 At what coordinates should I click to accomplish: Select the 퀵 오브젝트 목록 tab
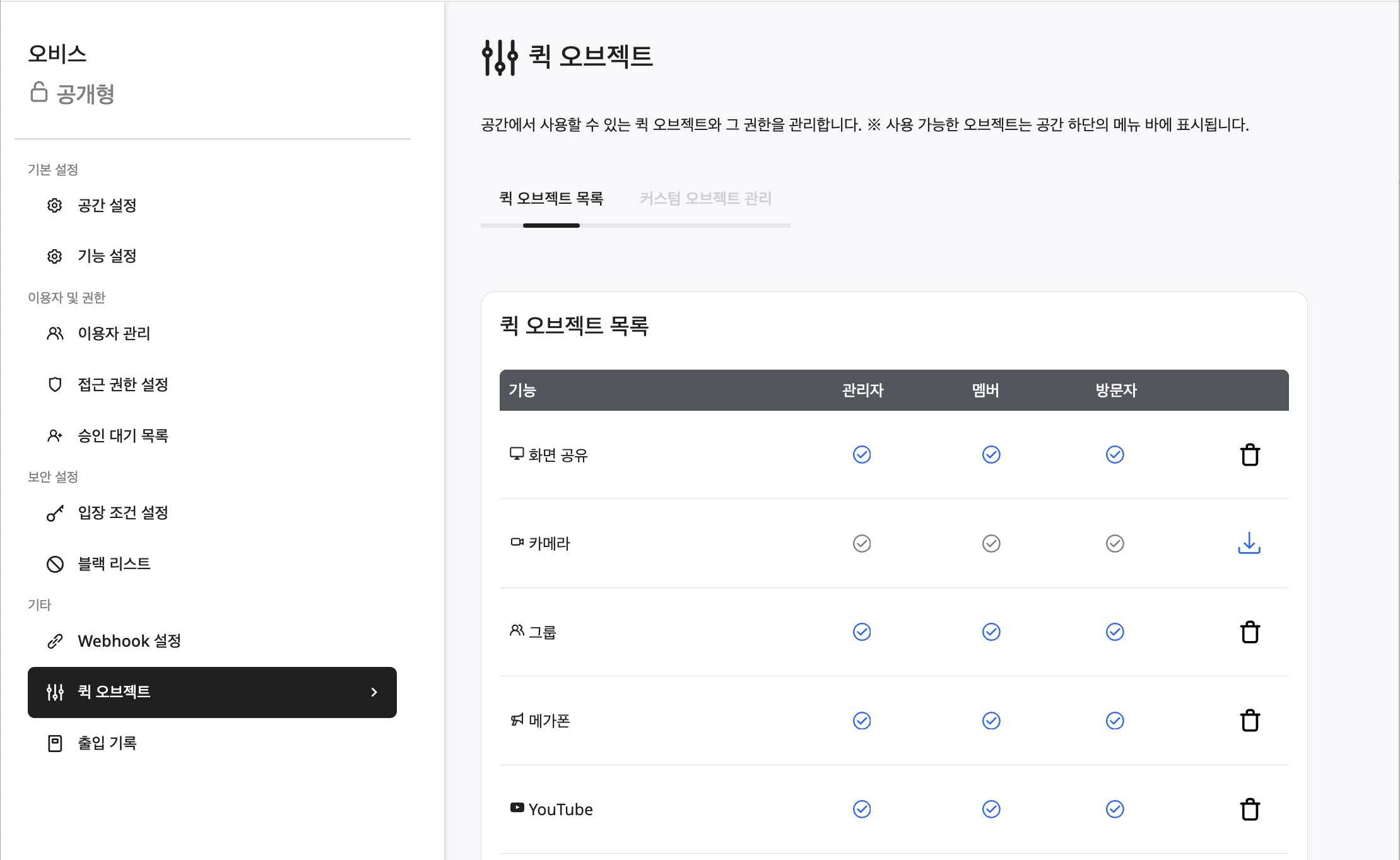(552, 198)
